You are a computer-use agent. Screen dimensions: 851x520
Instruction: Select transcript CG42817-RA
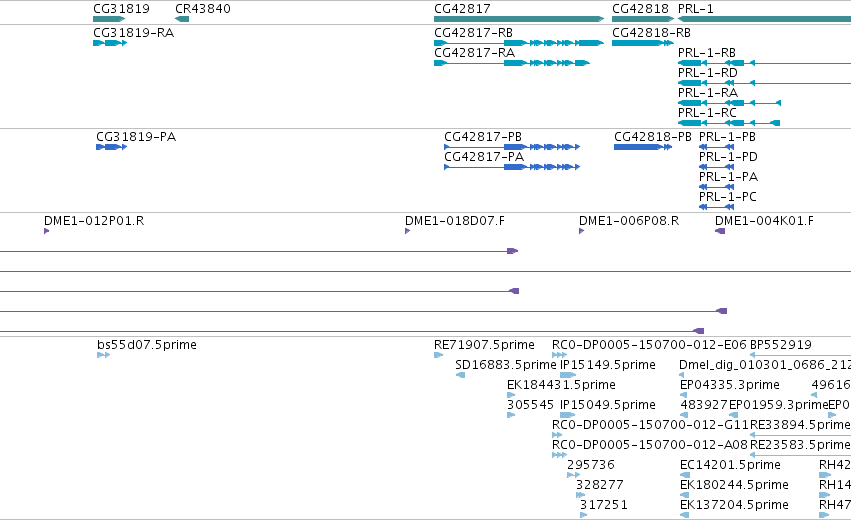(512, 63)
